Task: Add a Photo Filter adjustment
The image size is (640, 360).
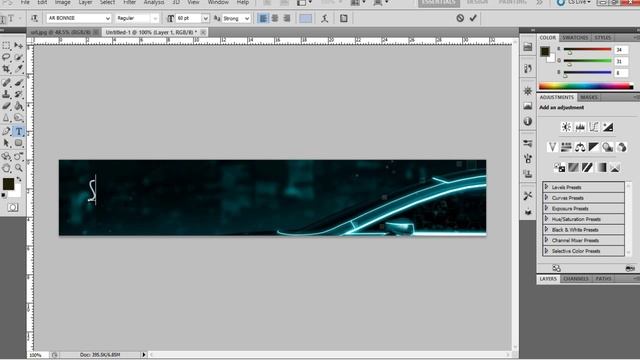Action: click(608, 147)
